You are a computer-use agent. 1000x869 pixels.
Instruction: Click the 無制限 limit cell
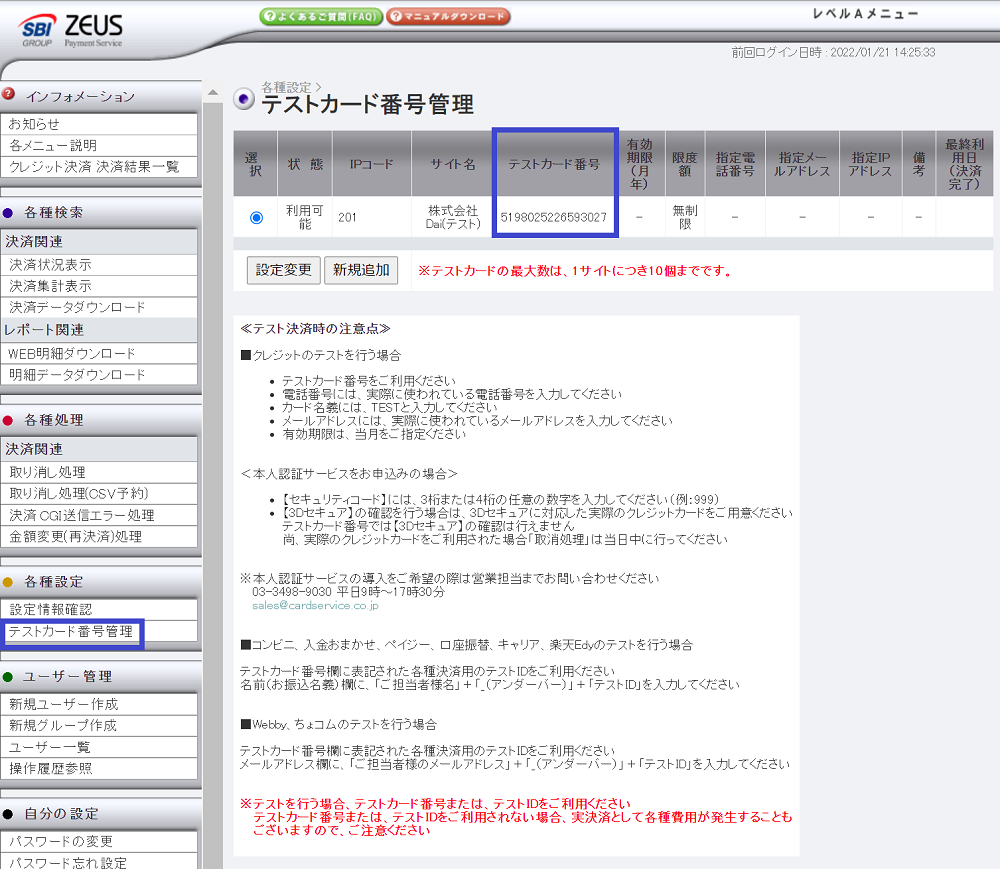685,217
